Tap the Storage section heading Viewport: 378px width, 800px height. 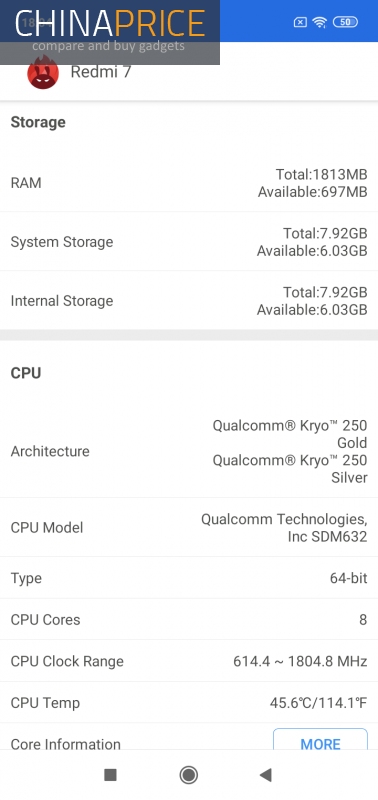tap(38, 122)
